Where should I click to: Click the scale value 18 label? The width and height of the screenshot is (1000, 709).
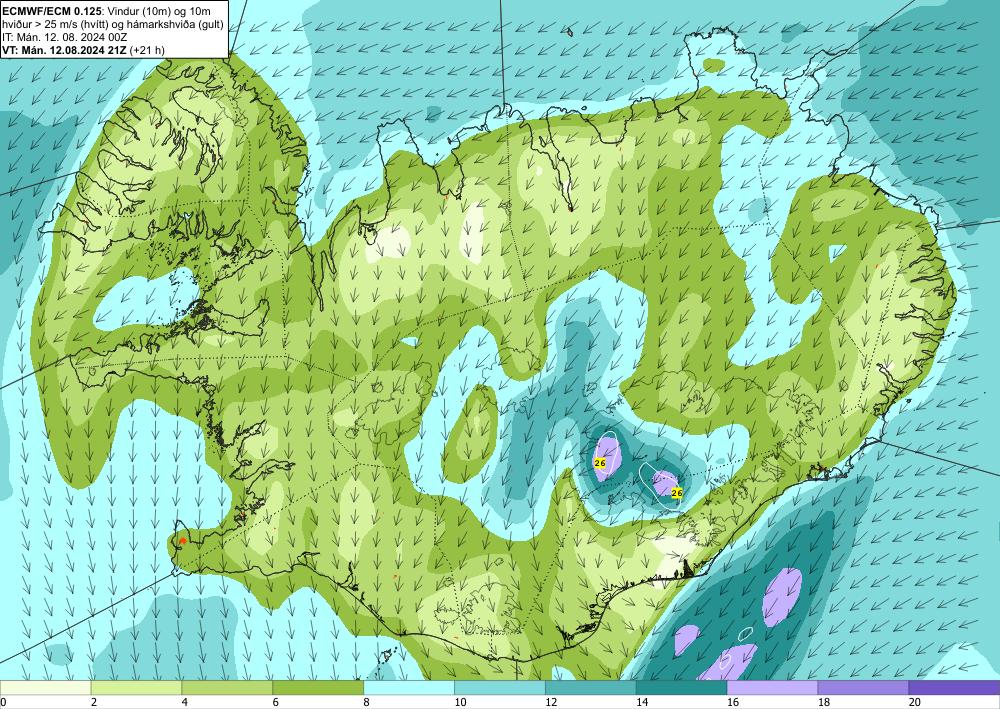(823, 703)
